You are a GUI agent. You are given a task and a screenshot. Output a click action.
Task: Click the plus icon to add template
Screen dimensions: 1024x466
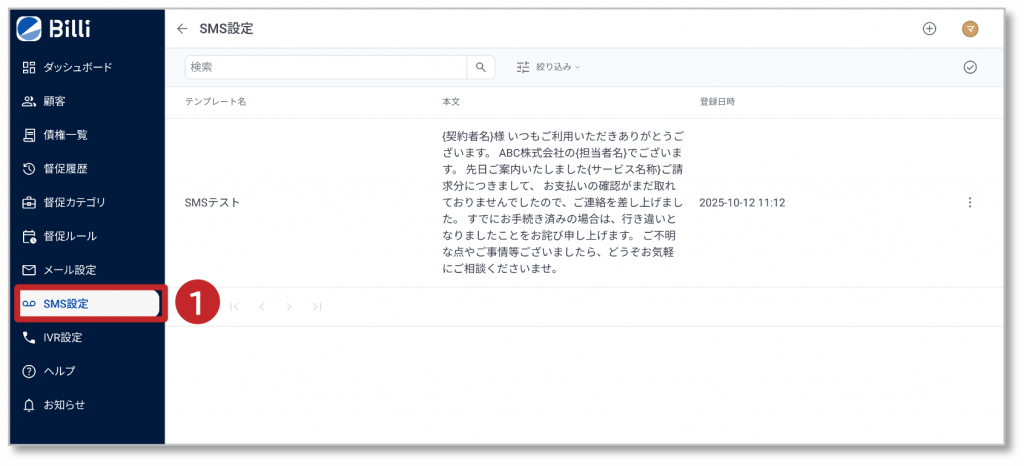click(929, 29)
